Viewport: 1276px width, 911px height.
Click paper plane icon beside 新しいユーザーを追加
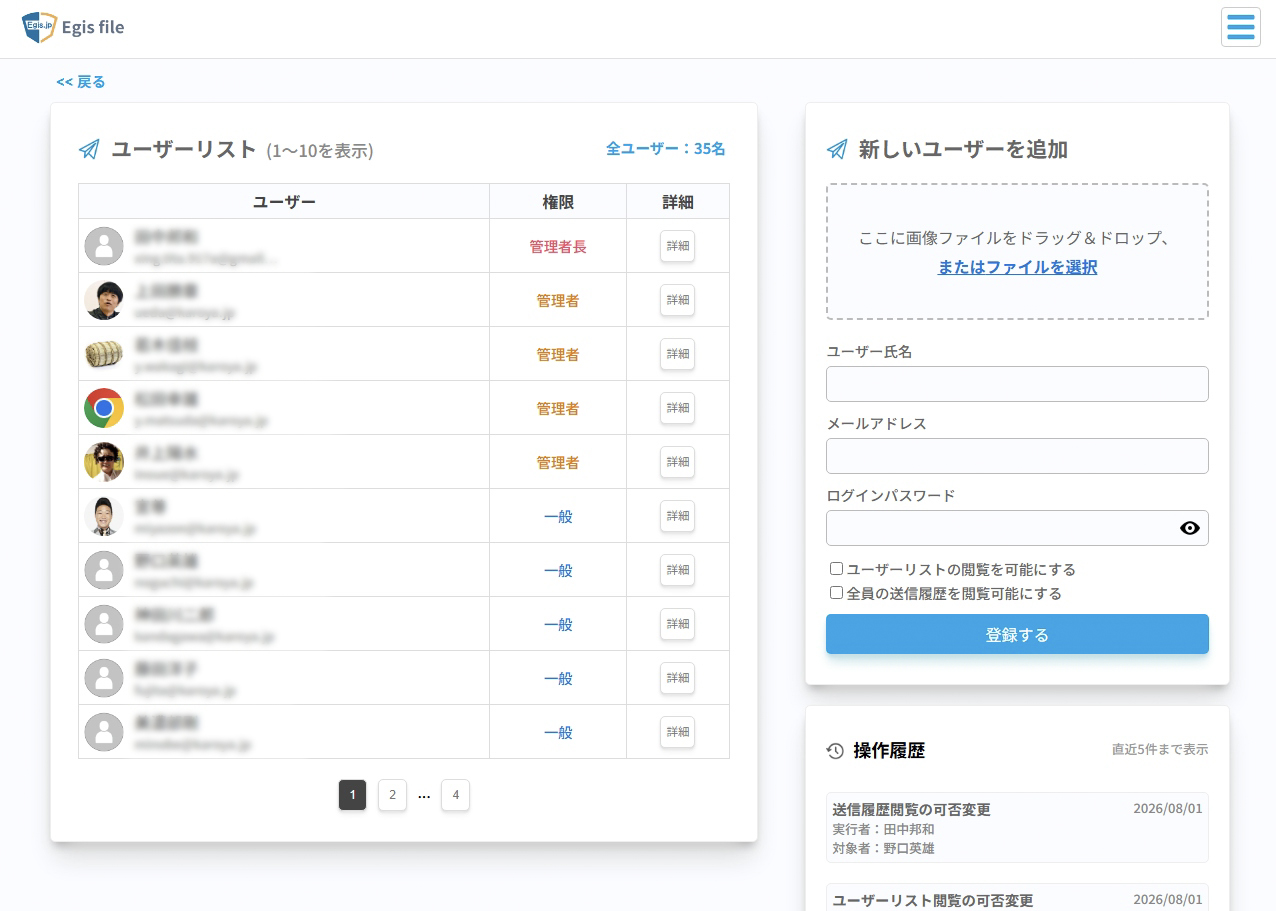[x=837, y=150]
